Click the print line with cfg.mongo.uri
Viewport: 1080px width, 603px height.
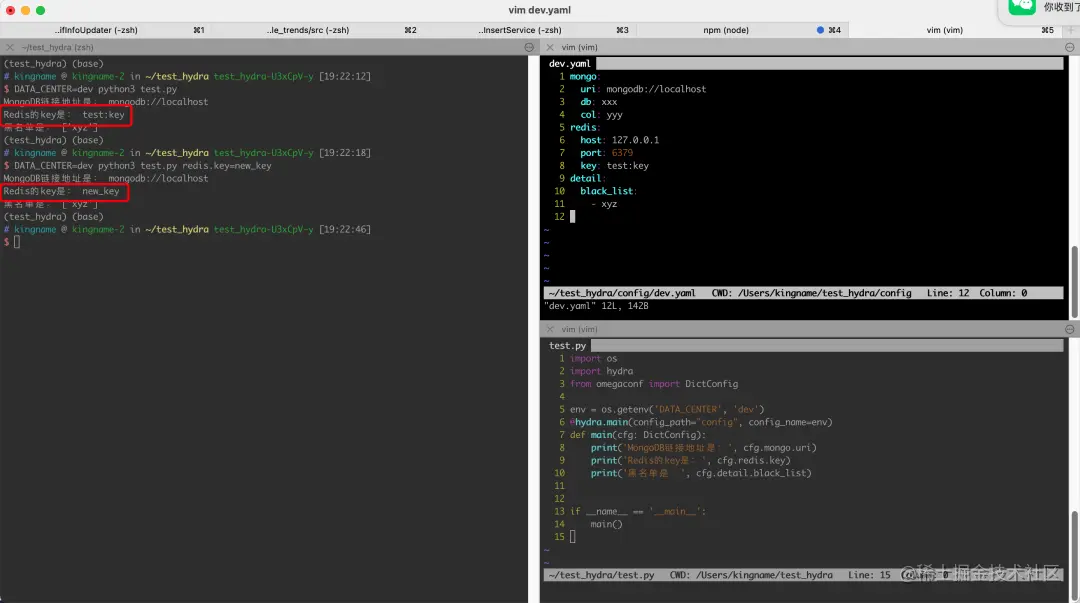(703, 448)
